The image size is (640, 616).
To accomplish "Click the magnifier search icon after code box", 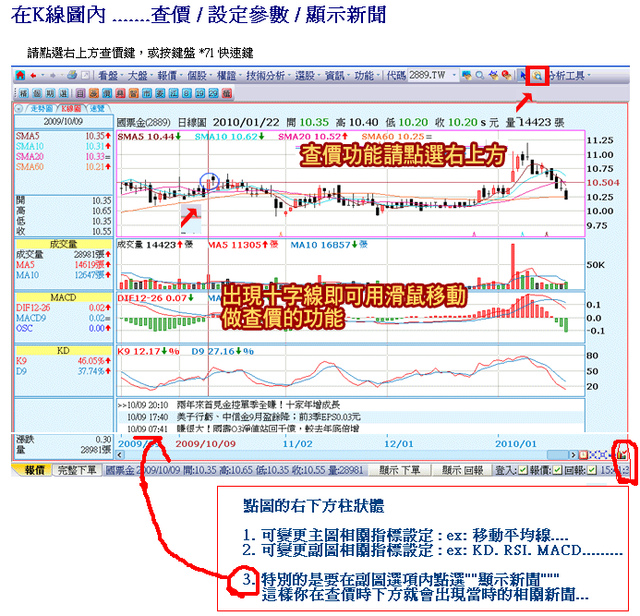I will (x=480, y=75).
